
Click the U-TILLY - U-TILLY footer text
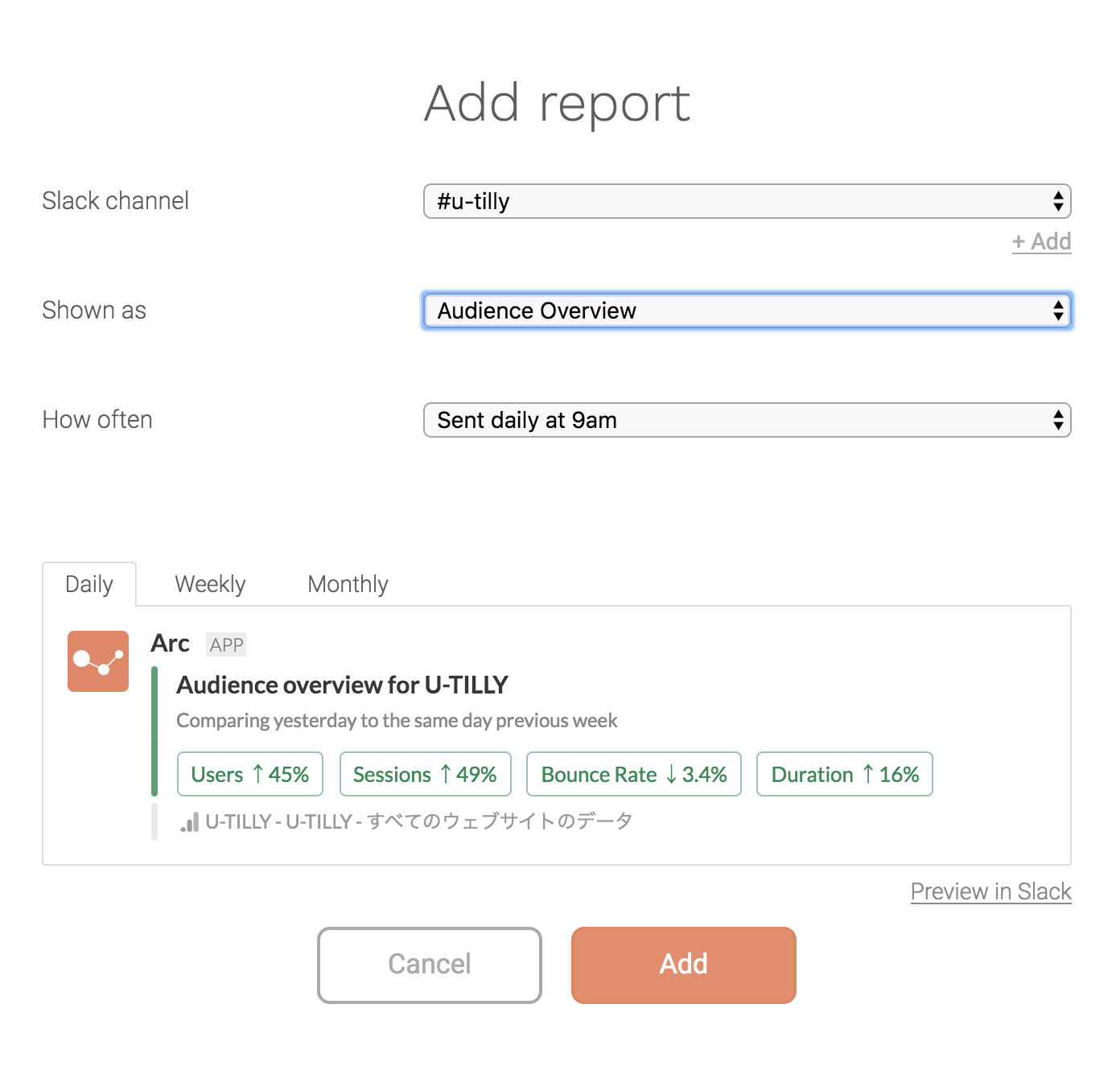418,821
